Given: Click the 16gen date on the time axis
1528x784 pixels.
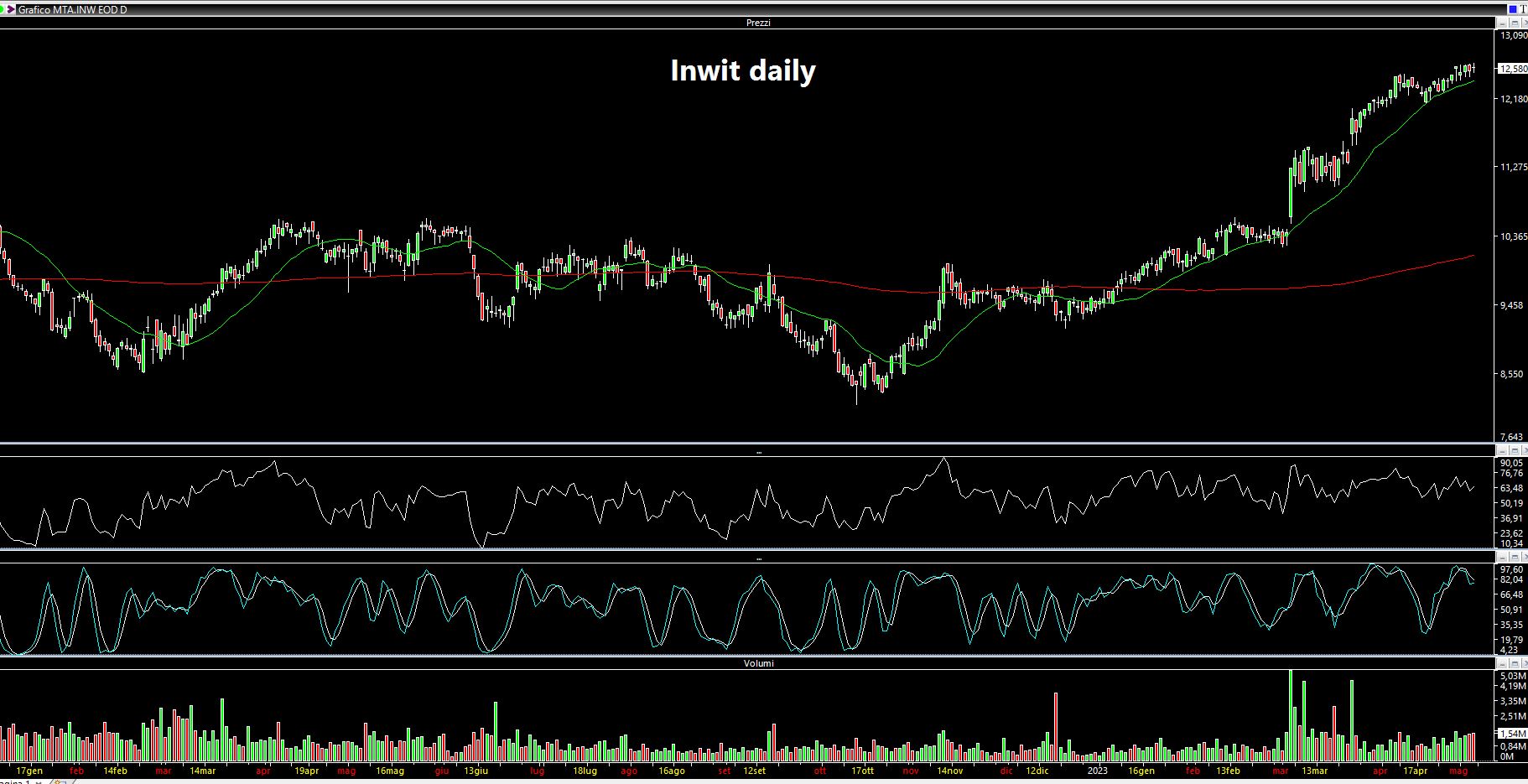Looking at the screenshot, I should 1141,771.
